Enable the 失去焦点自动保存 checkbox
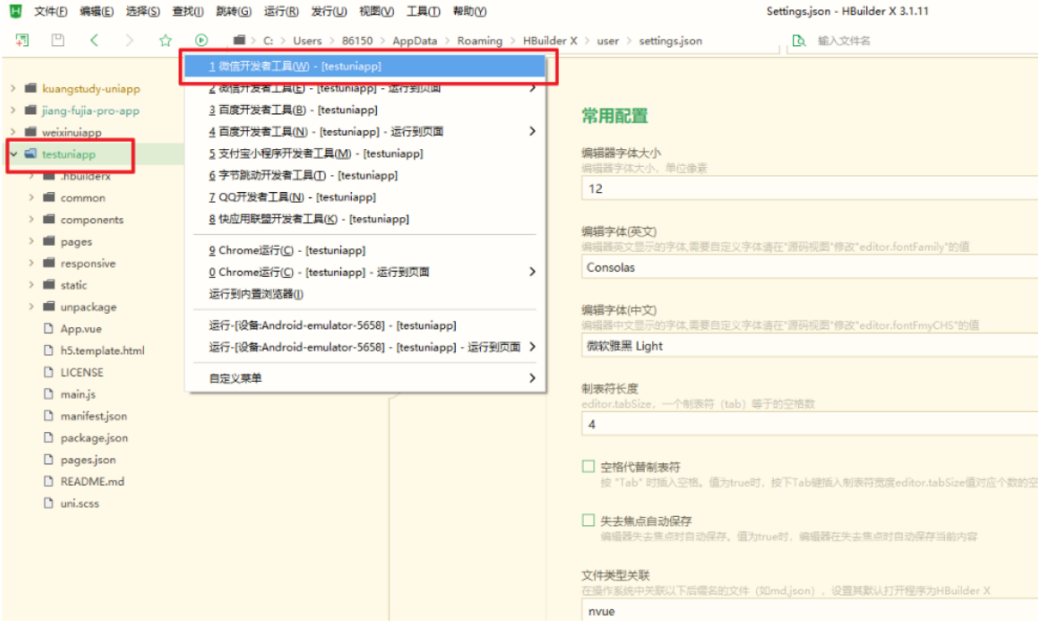Screen dimensions: 1038x621 pos(588,520)
